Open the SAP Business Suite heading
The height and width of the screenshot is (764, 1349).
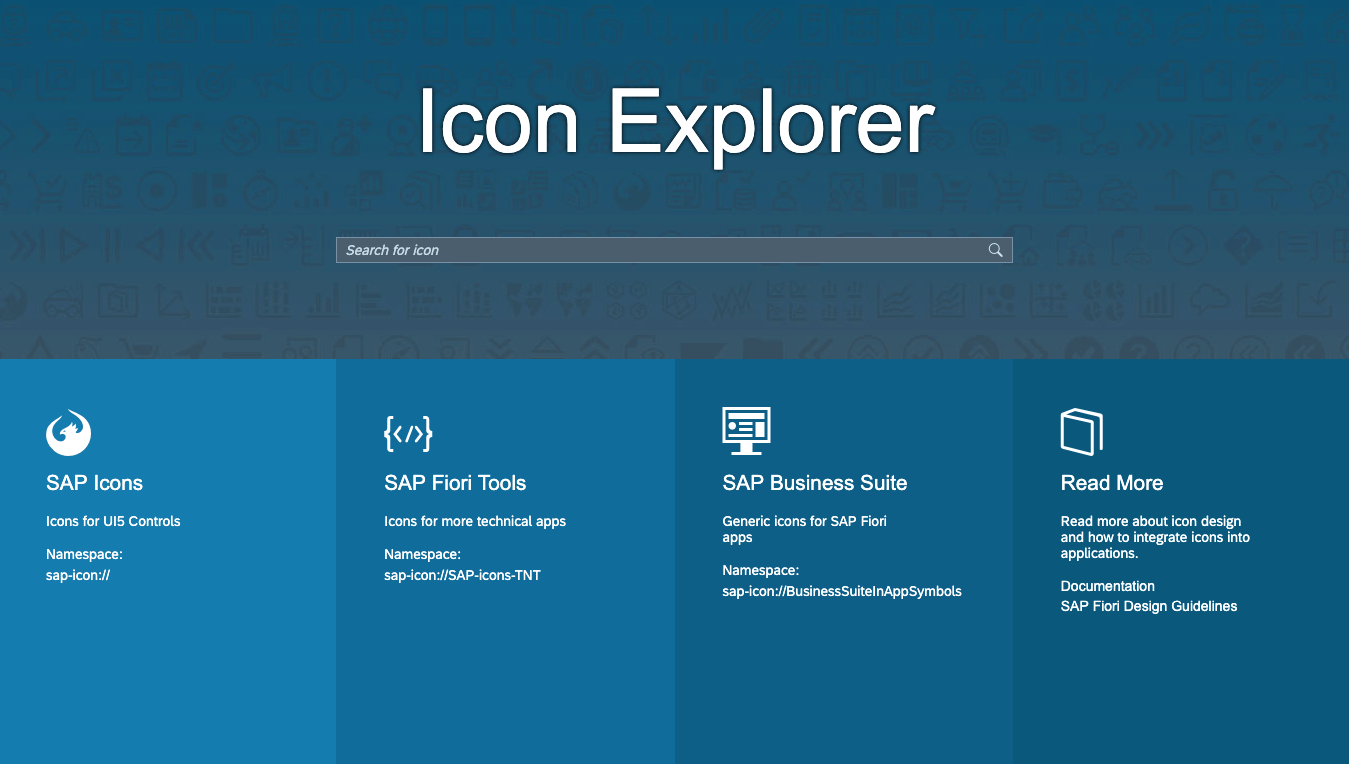815,483
